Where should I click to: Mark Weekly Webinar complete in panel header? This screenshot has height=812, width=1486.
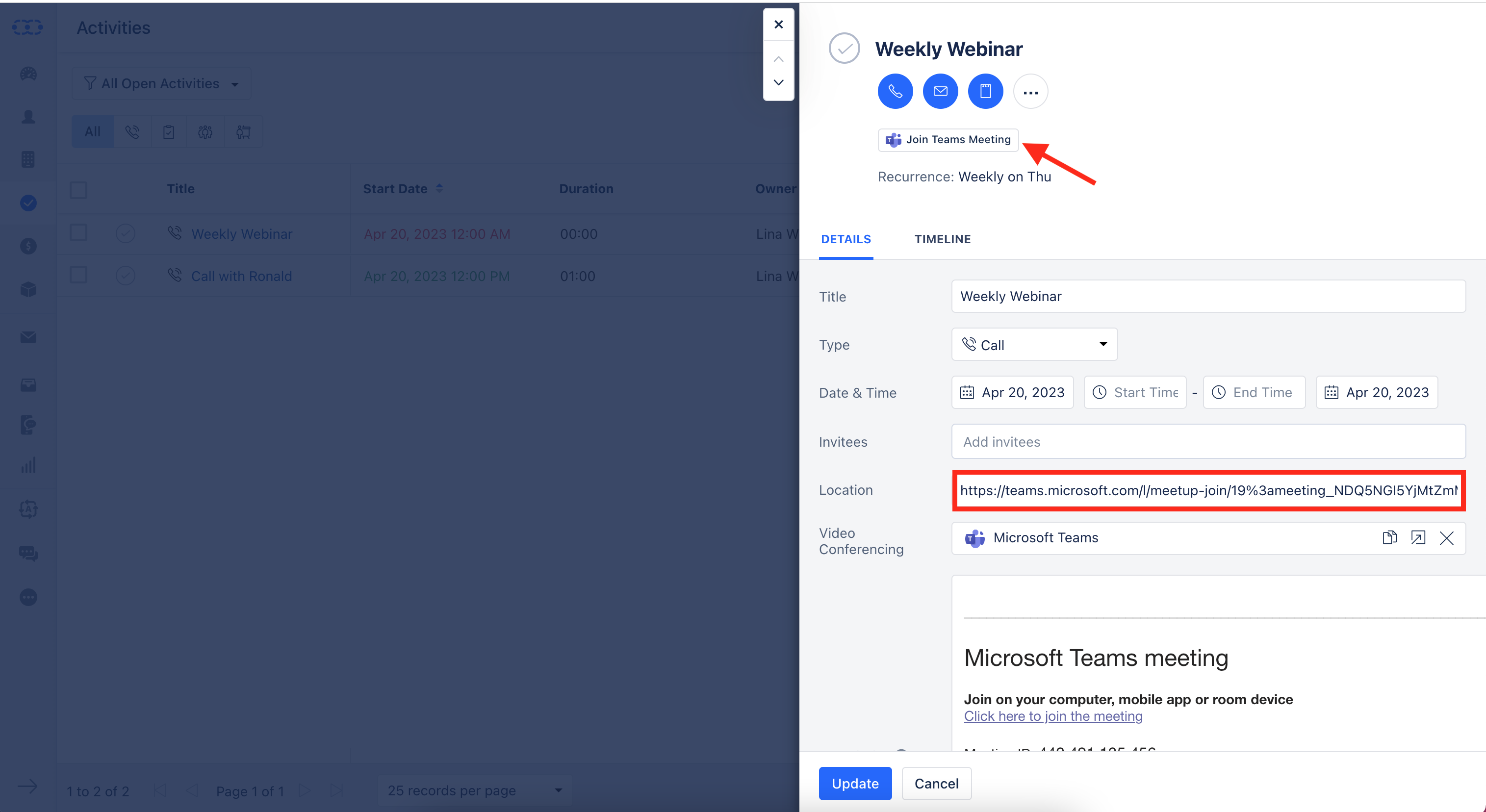pos(844,49)
